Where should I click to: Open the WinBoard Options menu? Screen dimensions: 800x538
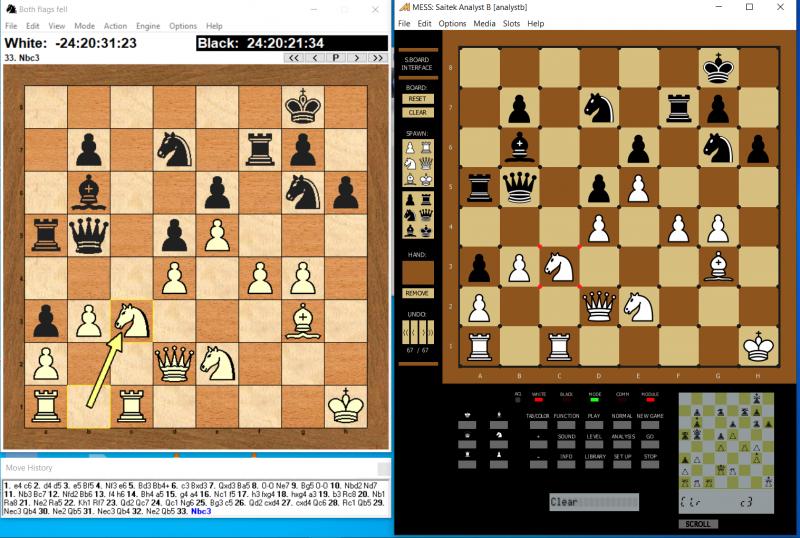[x=182, y=26]
